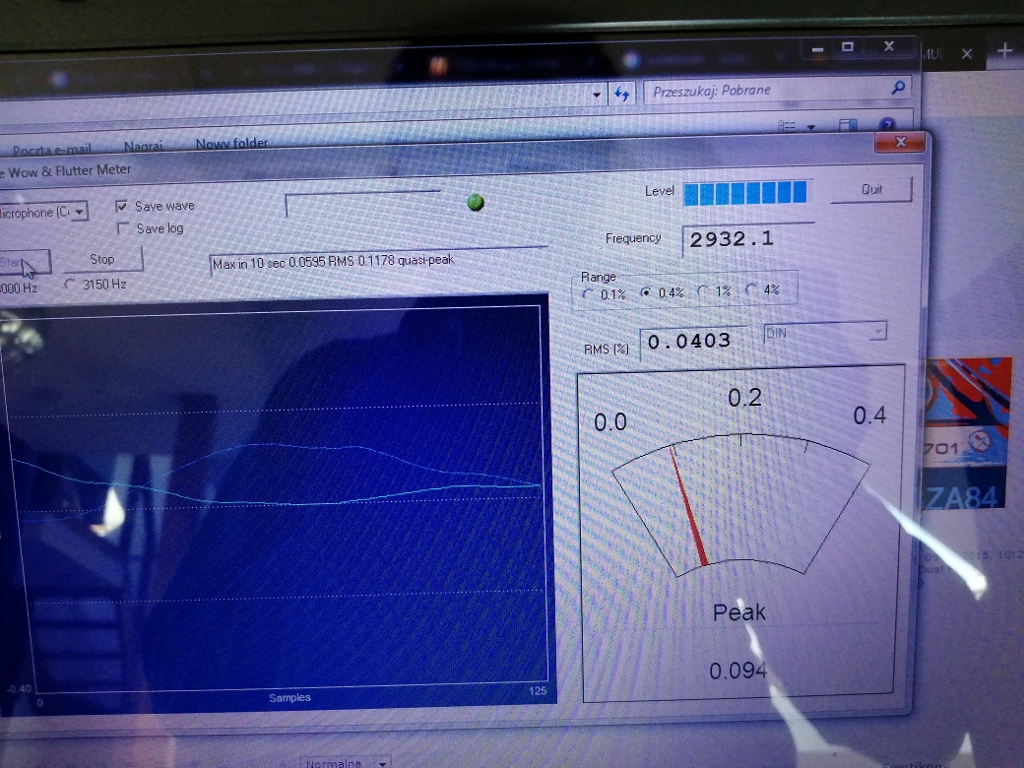
Task: Click the change view icon in Explorer toolbar
Action: click(788, 127)
